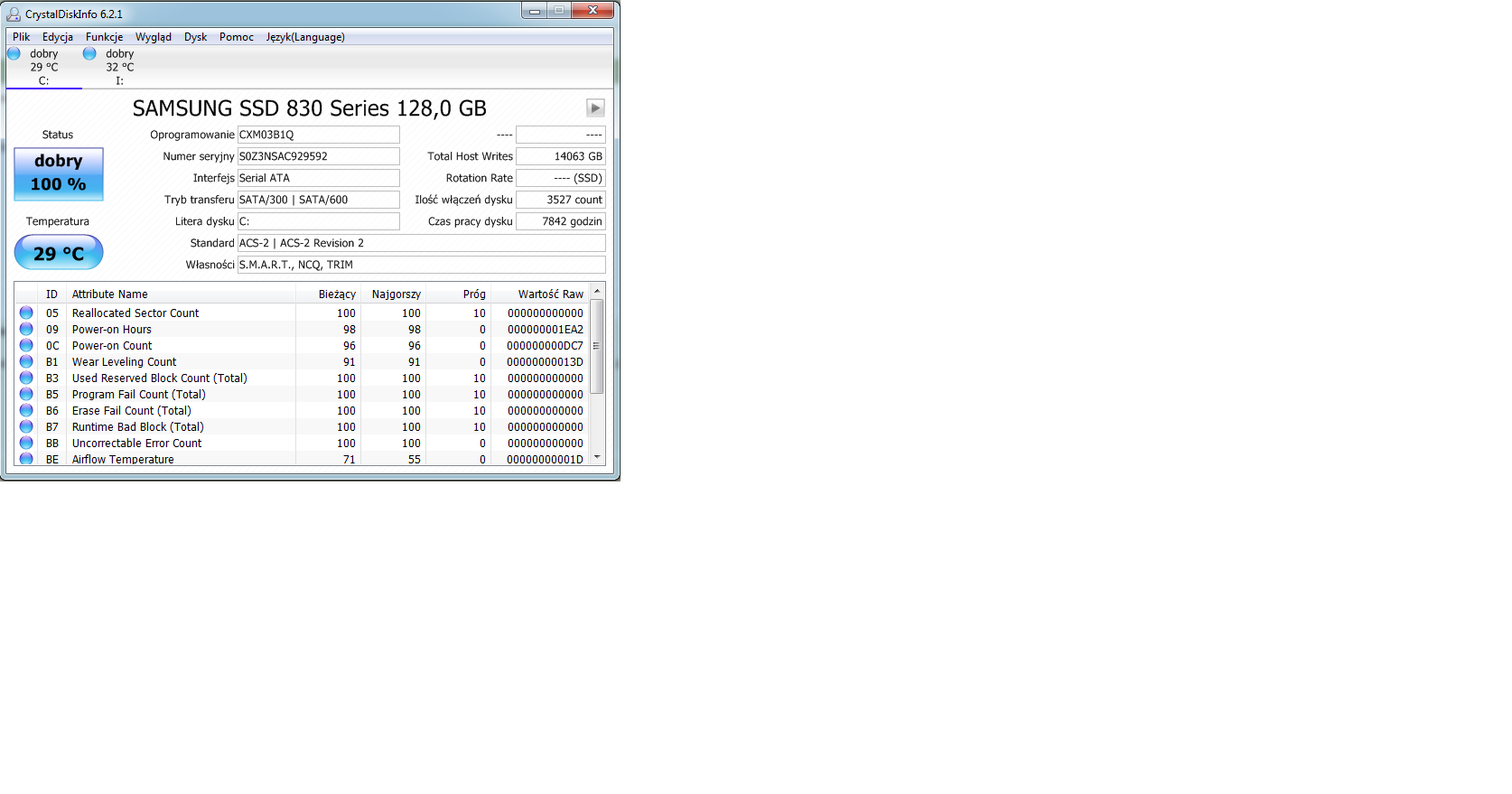Open the Pomoc menu
Screen dimensions: 1512x794
tap(237, 37)
